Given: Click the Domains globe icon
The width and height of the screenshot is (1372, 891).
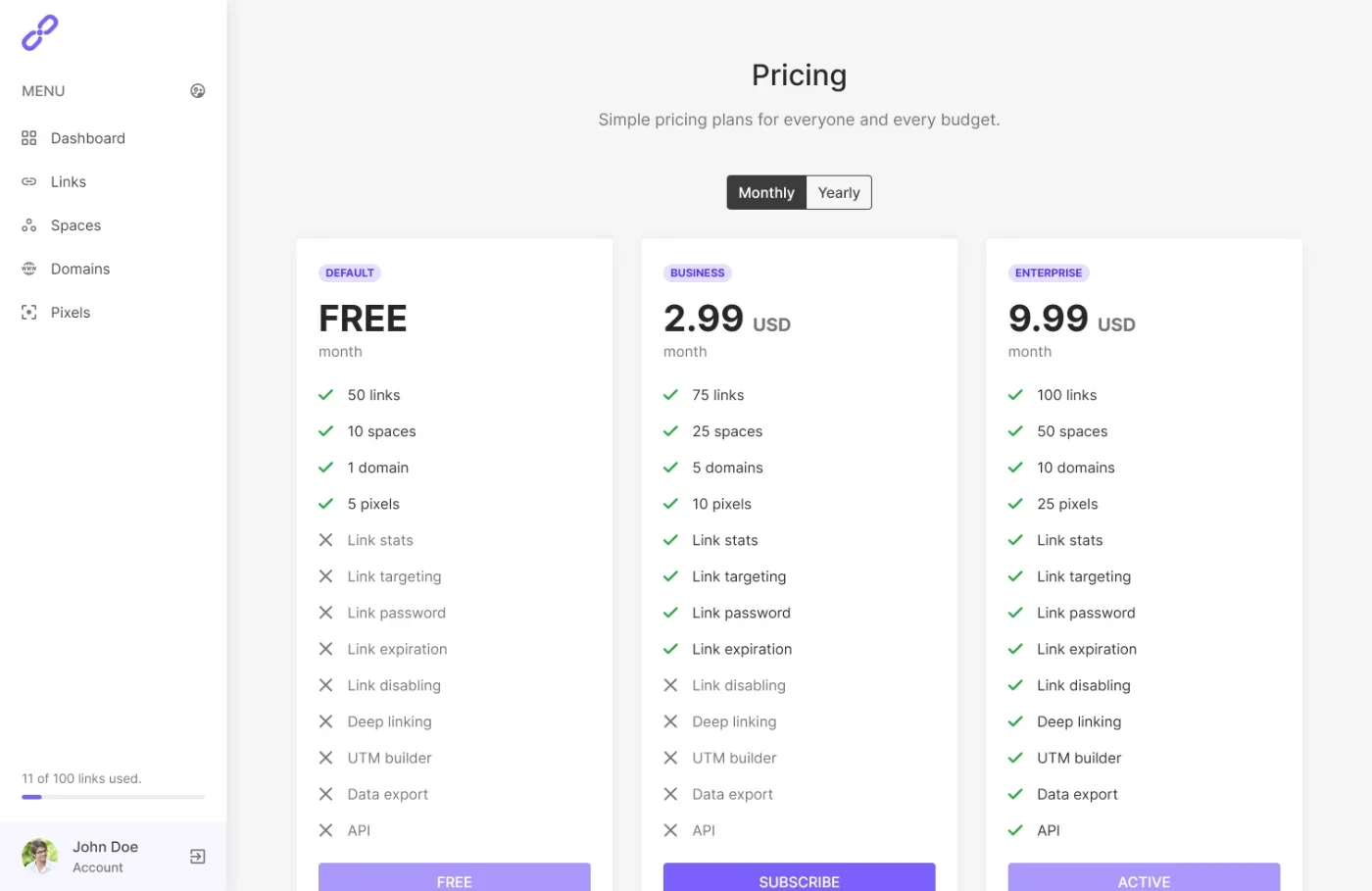Looking at the screenshot, I should click(29, 269).
